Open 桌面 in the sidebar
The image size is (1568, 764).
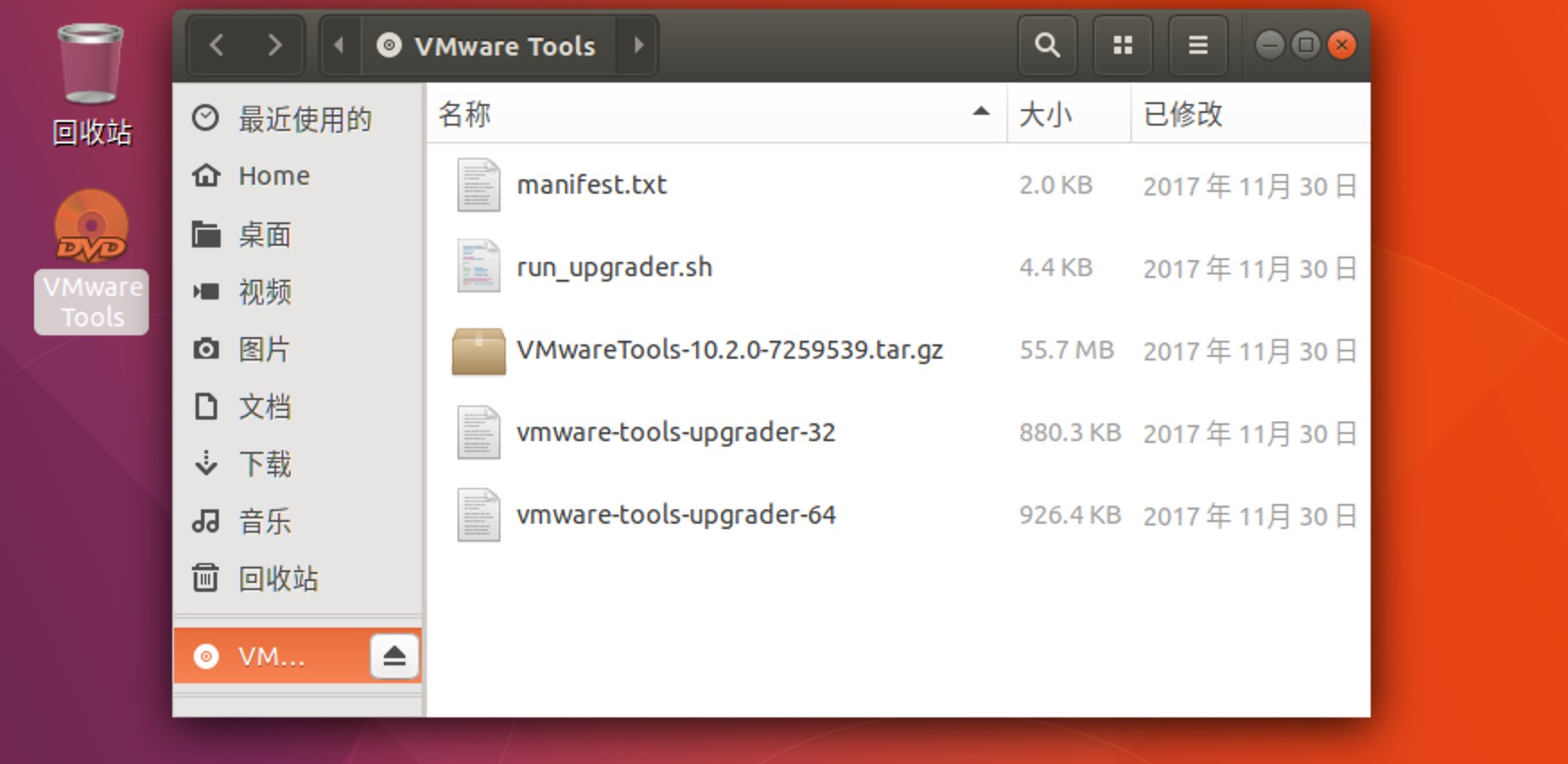point(298,234)
